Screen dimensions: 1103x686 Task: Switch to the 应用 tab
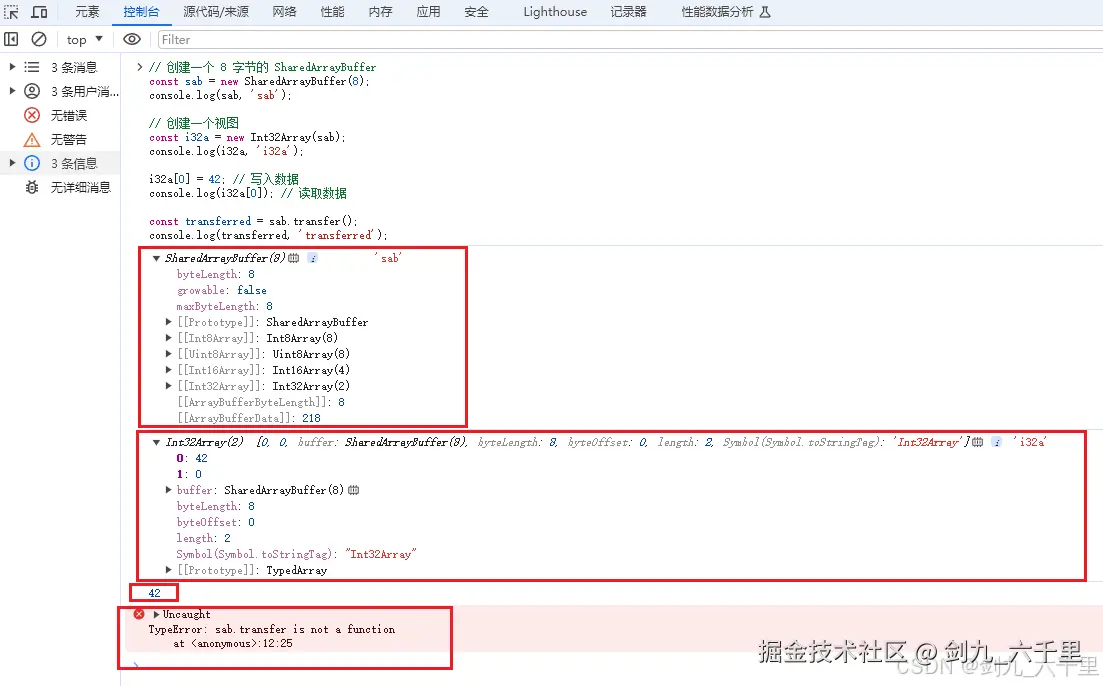[x=428, y=12]
